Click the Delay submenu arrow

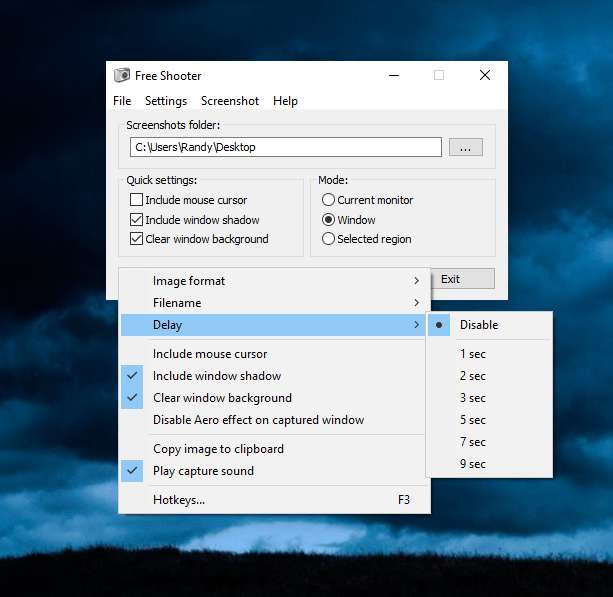tap(416, 325)
